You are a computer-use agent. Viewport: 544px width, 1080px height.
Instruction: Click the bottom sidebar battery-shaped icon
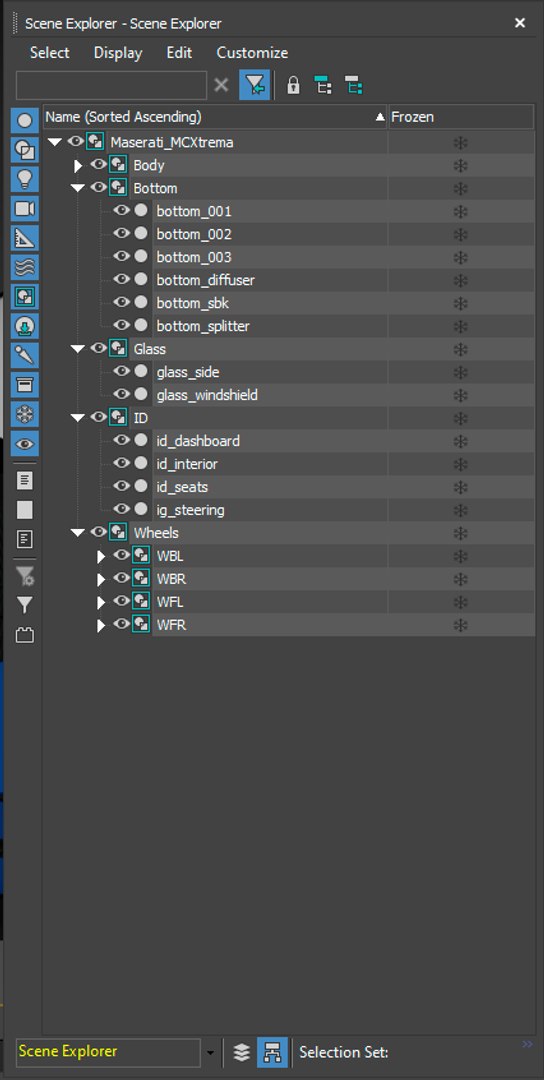[x=25, y=635]
